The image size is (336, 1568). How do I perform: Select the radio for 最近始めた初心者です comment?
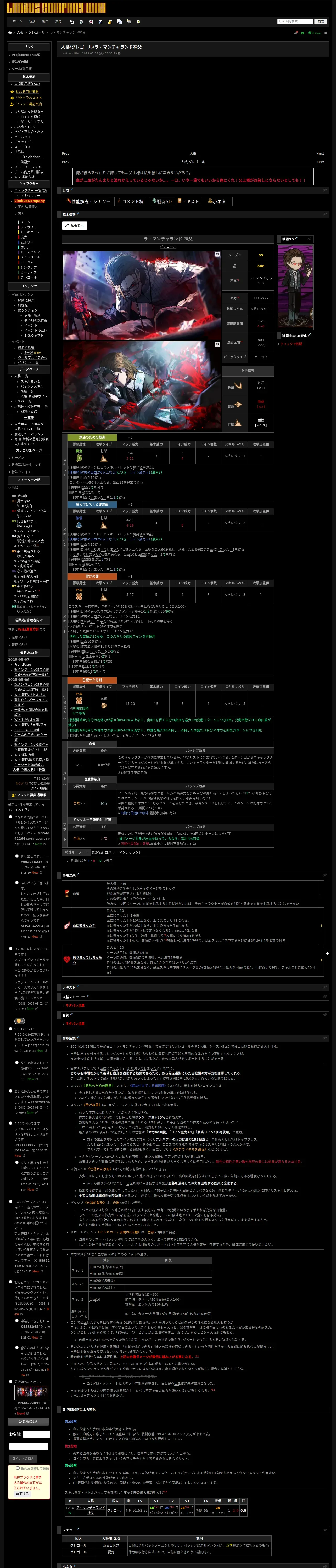pyautogui.click(x=11, y=1091)
